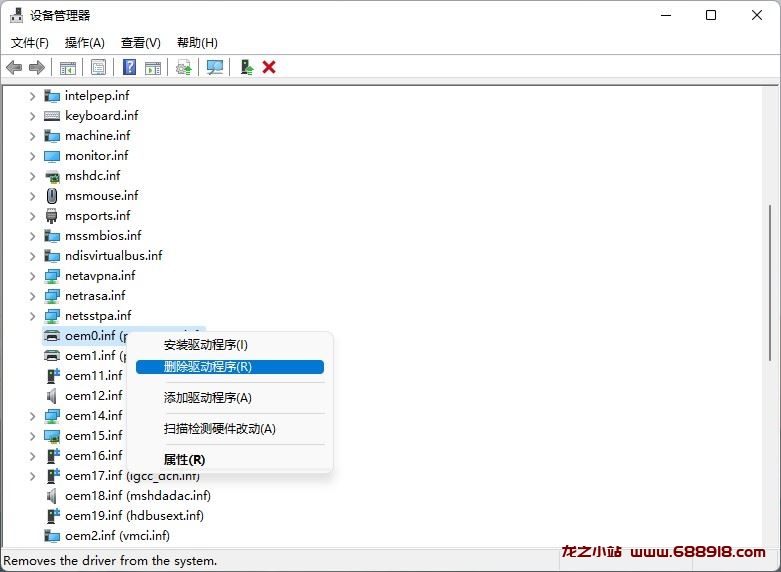Image resolution: width=781 pixels, height=572 pixels.
Task: Click the scan for hardware changes monitor icon
Action: pos(214,67)
